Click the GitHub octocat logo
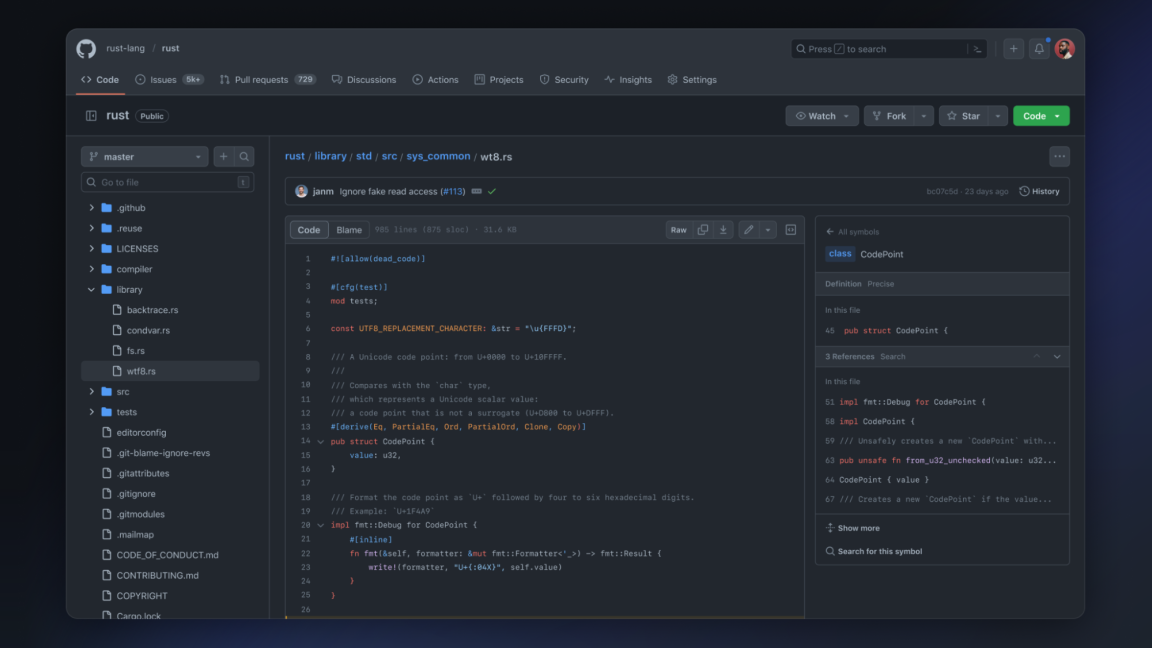This screenshot has height=648, width=1152. [85, 48]
